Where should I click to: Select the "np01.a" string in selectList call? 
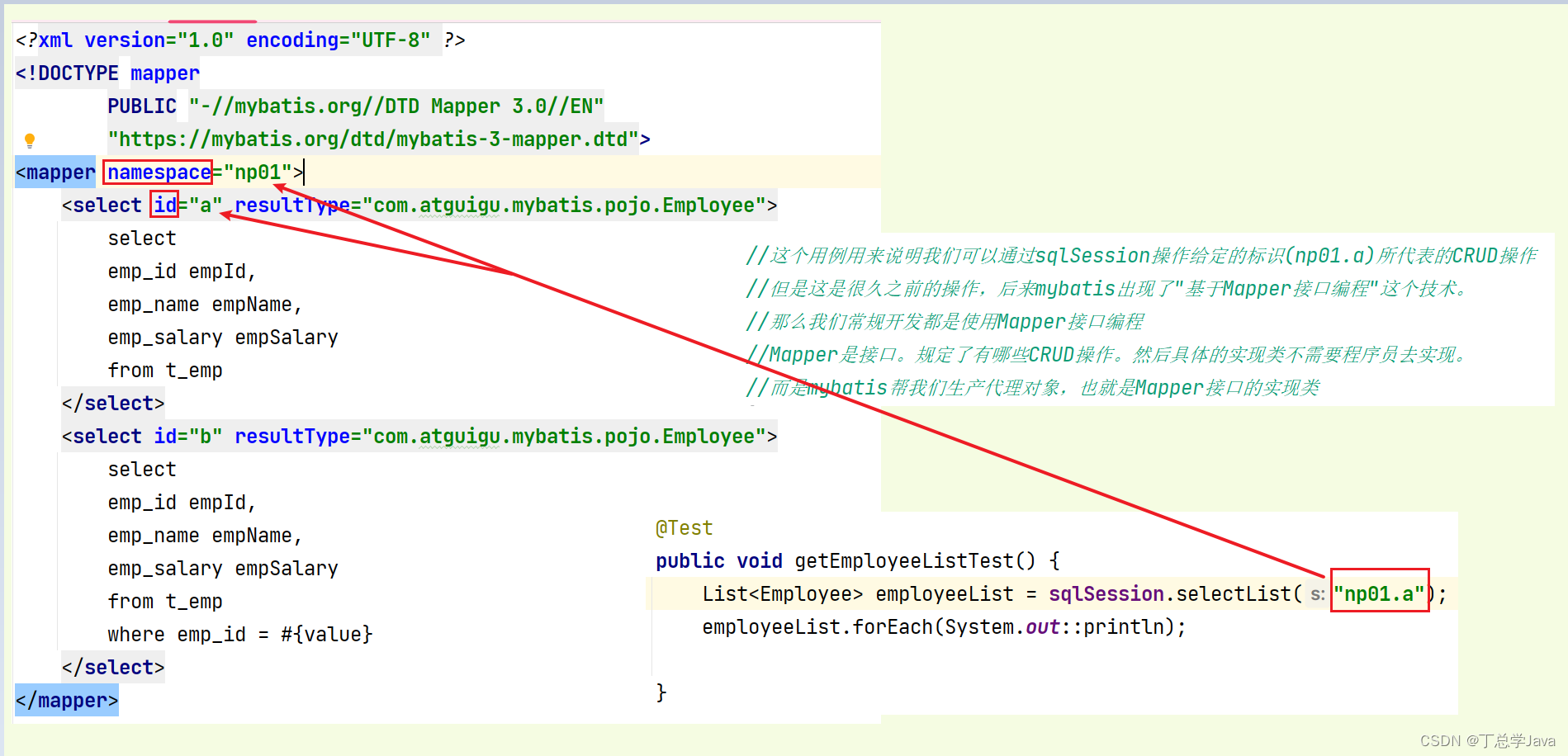point(1379,593)
